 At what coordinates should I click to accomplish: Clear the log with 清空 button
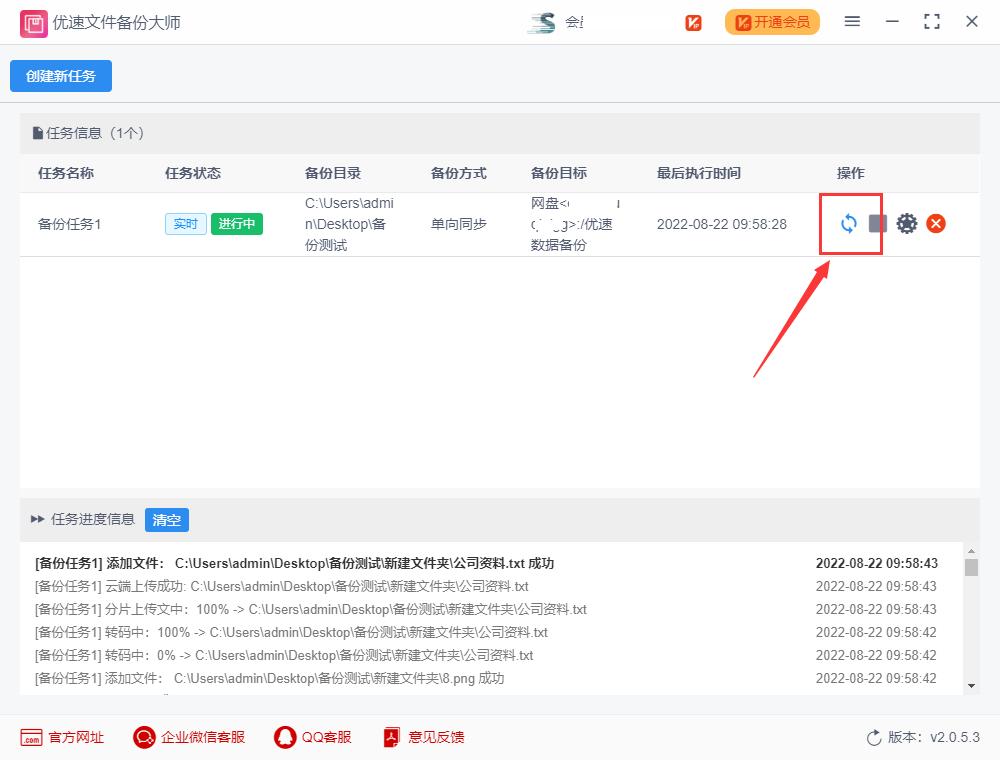pos(166,519)
